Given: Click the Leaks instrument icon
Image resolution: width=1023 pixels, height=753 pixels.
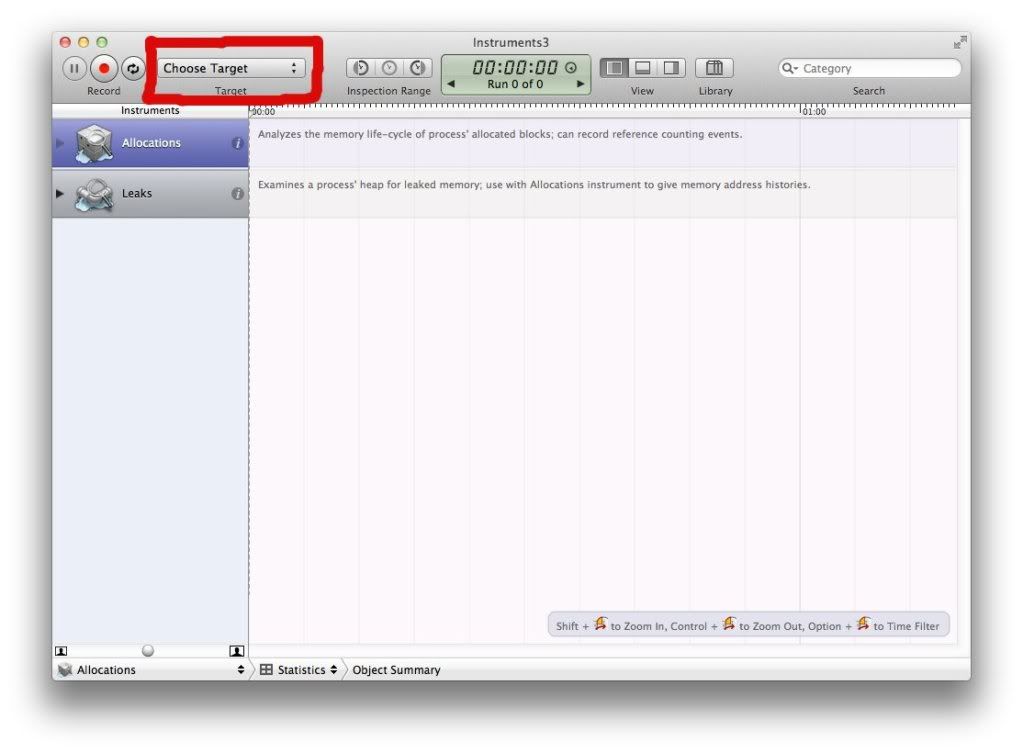Looking at the screenshot, I should [x=95, y=194].
